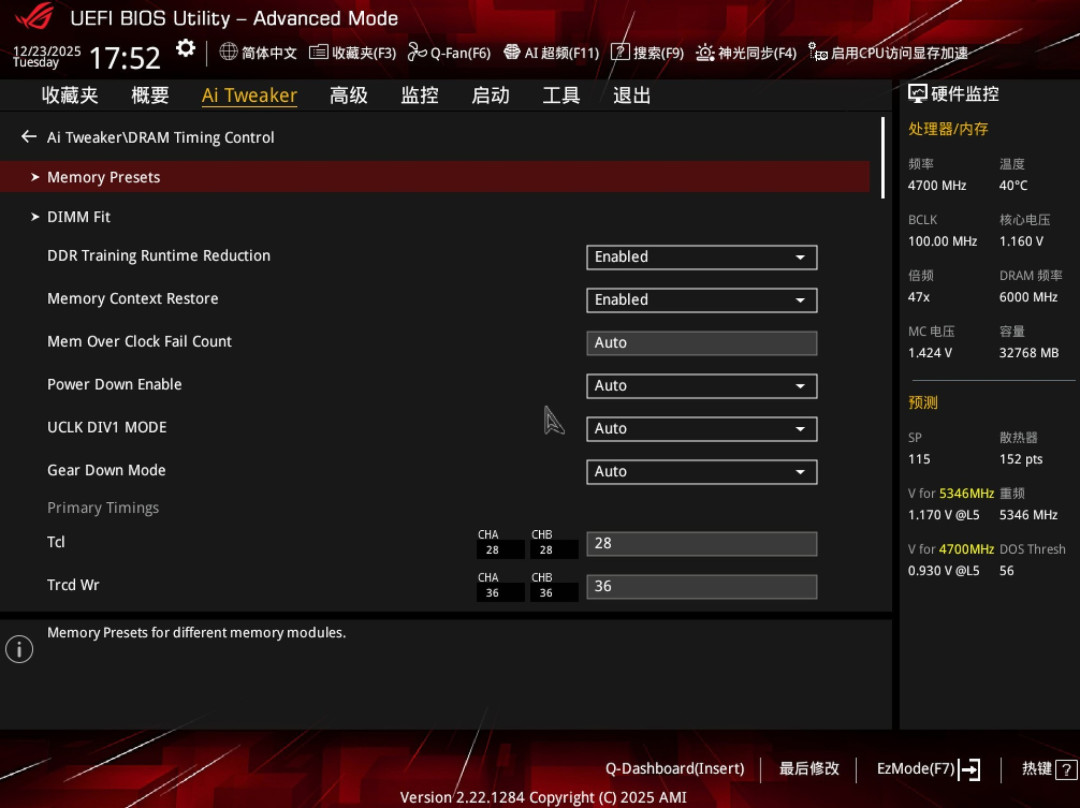This screenshot has height=808, width=1080.
Task: Open Gear Down Mode dropdown
Action: (702, 471)
